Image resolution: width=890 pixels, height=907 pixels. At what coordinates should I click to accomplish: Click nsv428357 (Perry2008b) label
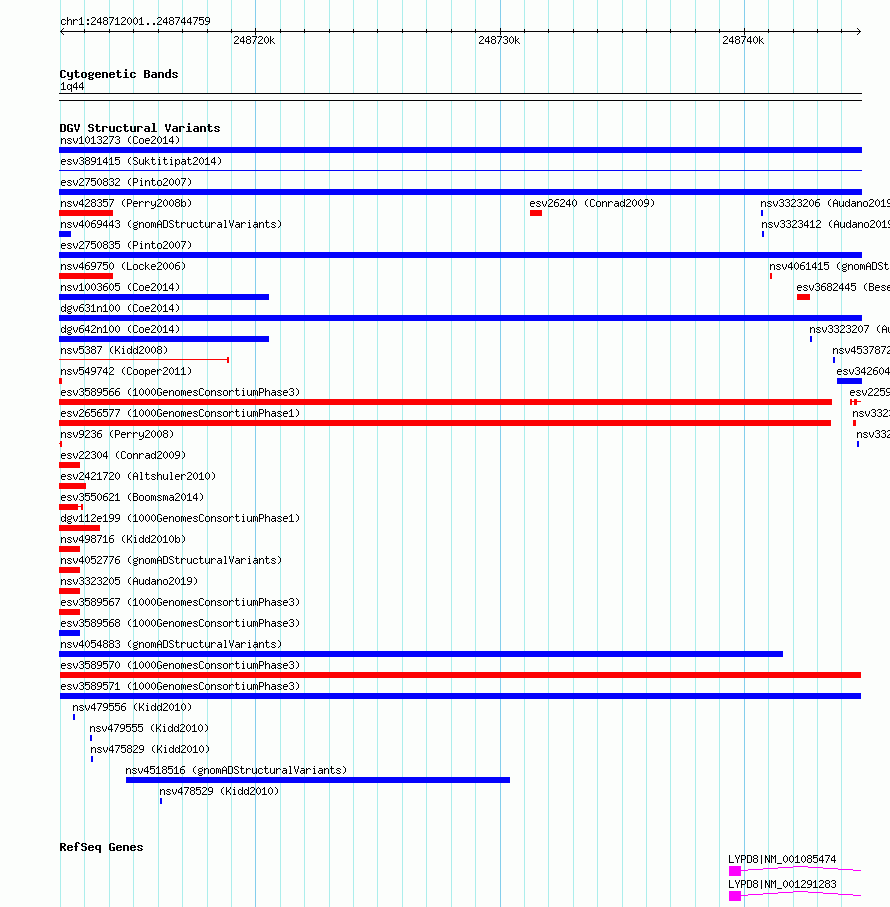click(x=126, y=204)
